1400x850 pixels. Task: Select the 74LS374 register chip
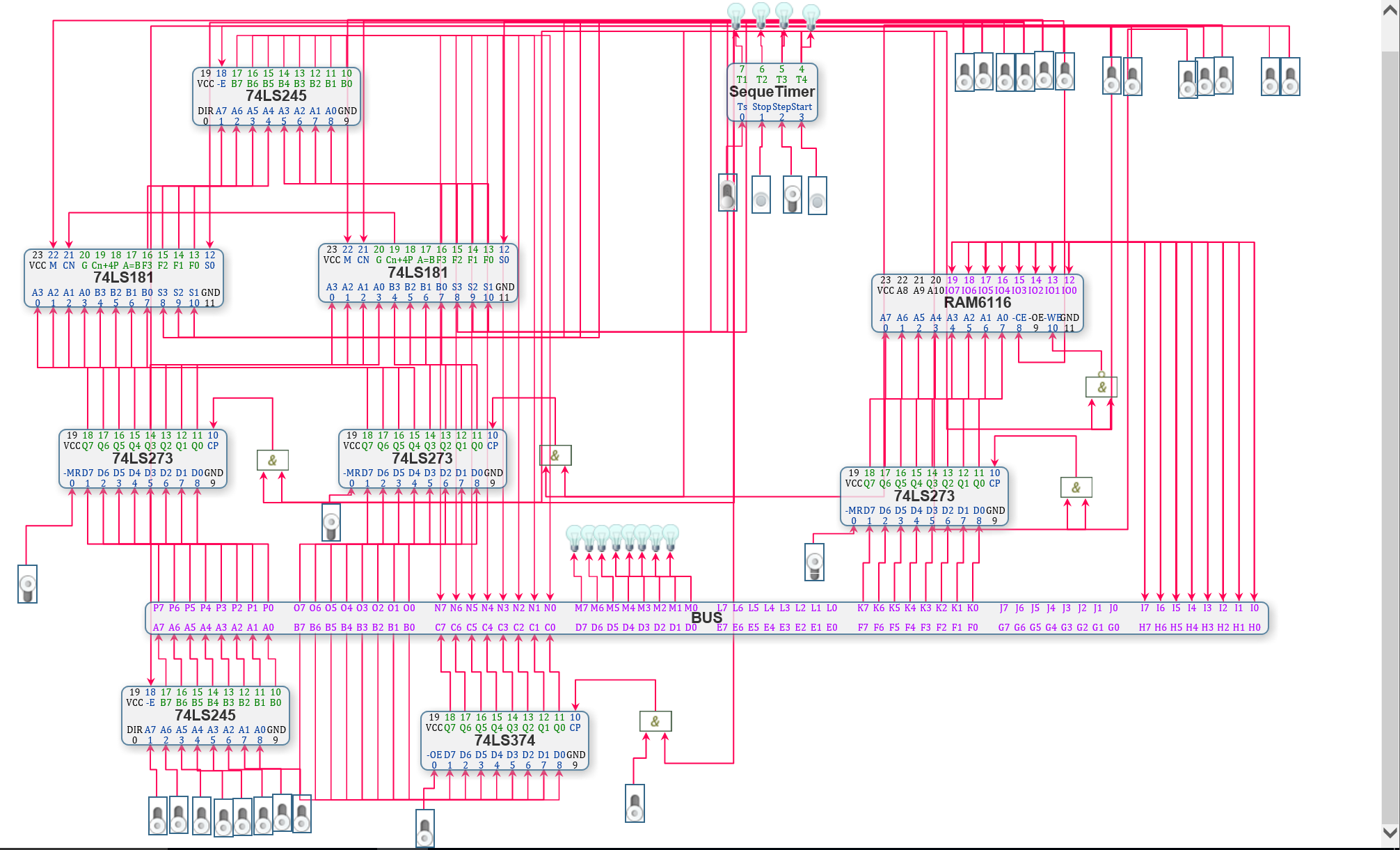[504, 741]
